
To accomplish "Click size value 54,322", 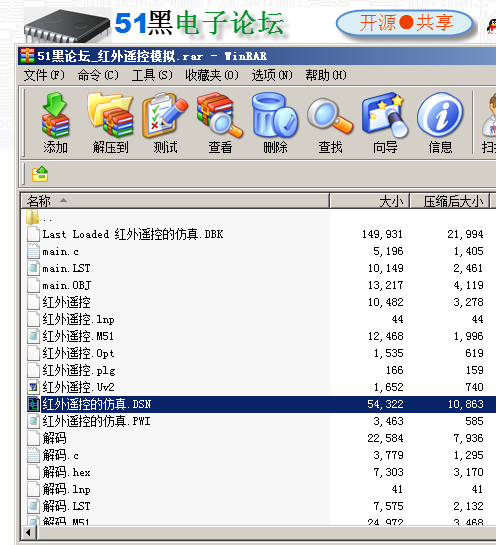I will (385, 404).
